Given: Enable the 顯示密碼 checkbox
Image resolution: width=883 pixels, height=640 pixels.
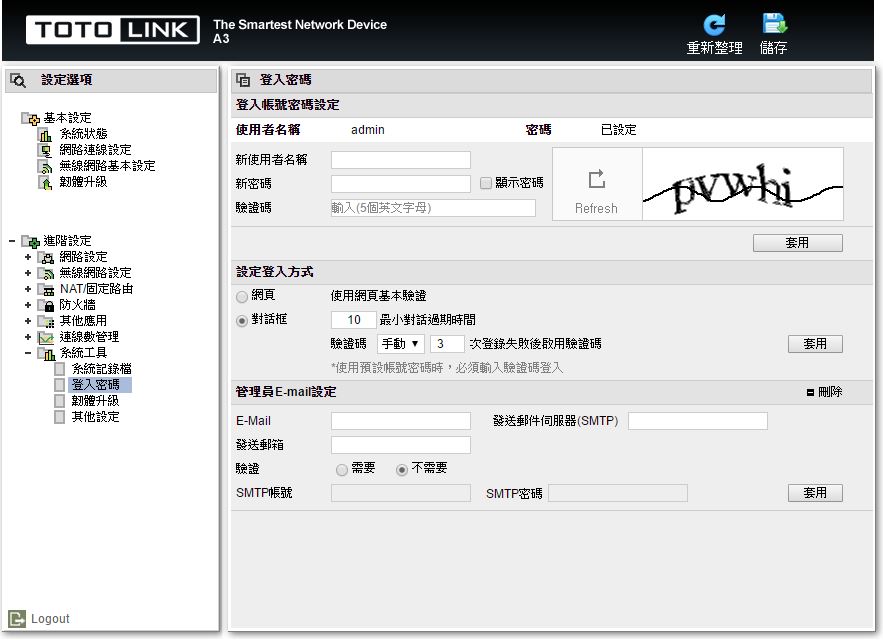Looking at the screenshot, I should (485, 183).
